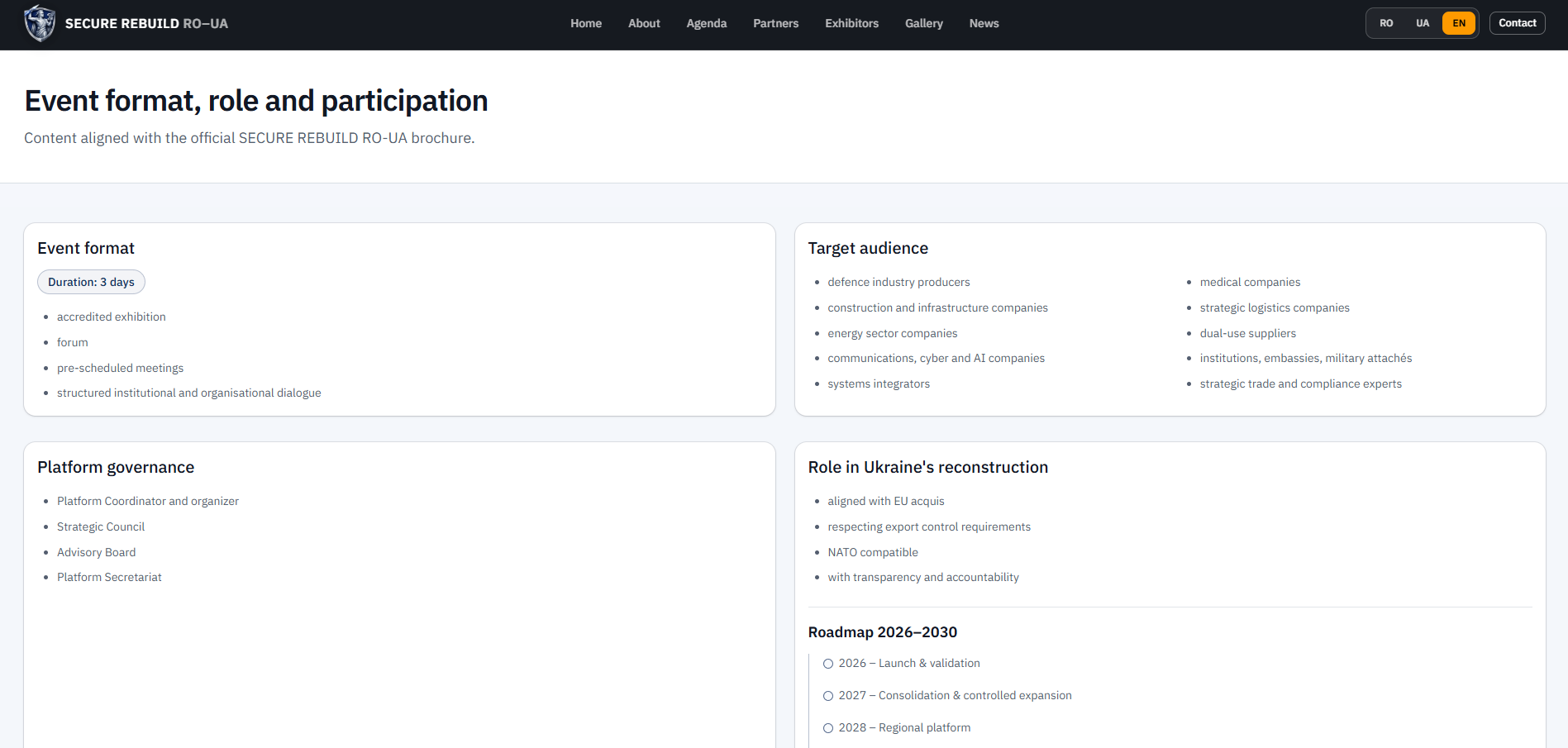Navigate to Partners
The image size is (1568, 748).
click(776, 23)
